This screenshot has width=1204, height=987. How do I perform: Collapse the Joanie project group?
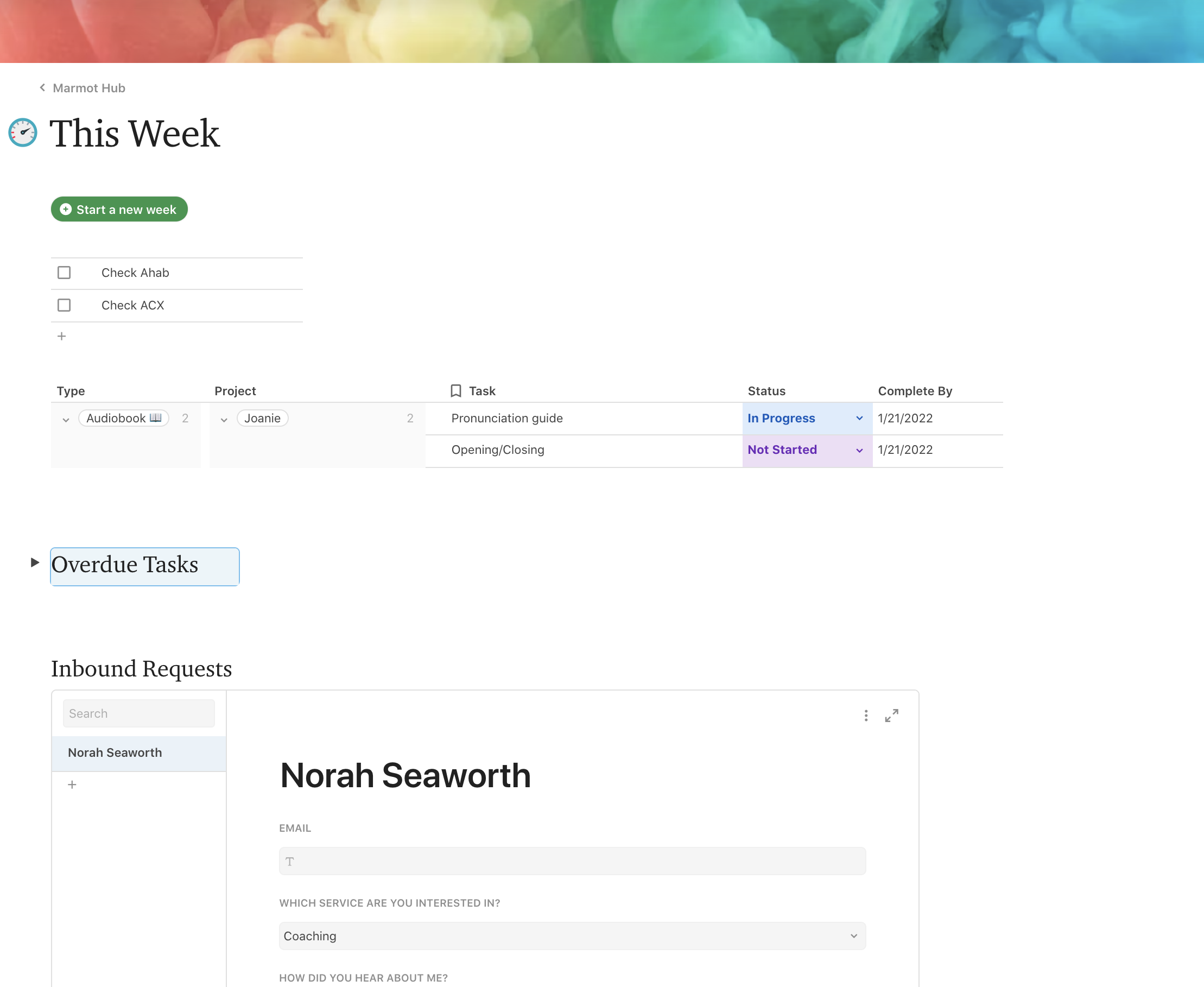click(x=224, y=420)
